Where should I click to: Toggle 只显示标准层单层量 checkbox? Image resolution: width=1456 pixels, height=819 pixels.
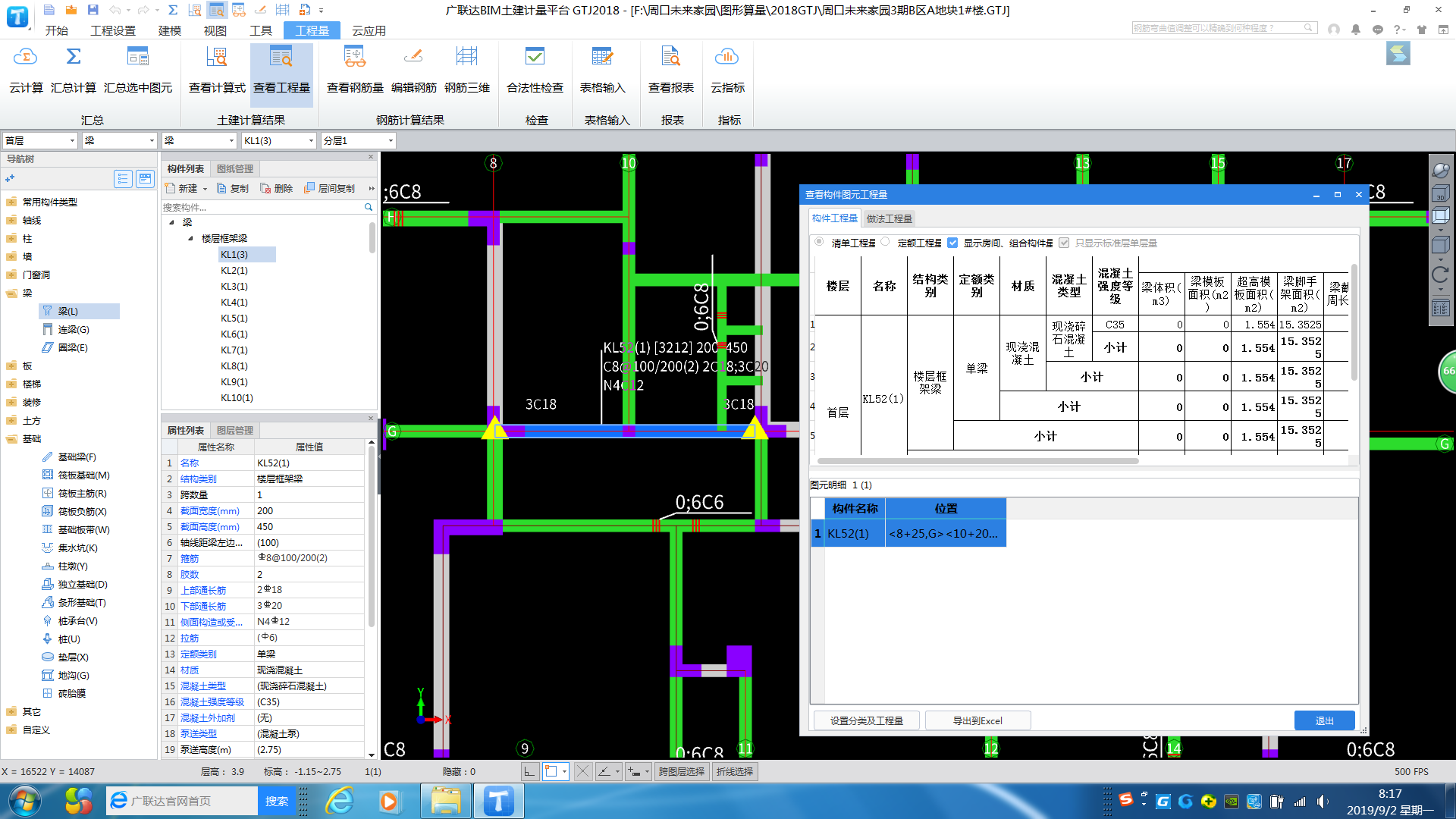coord(1064,243)
